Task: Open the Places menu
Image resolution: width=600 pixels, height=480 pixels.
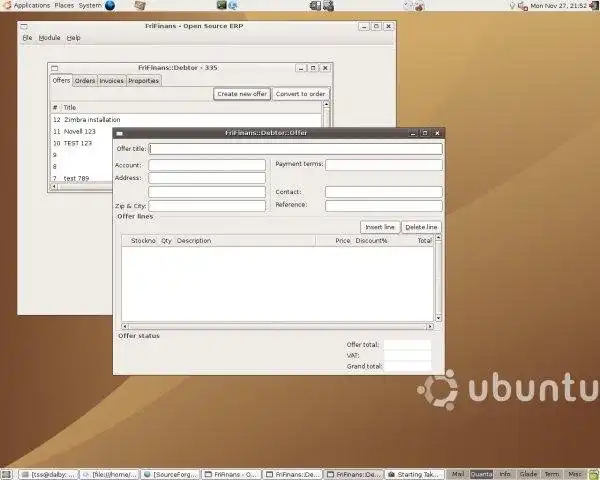Action: 64,6
